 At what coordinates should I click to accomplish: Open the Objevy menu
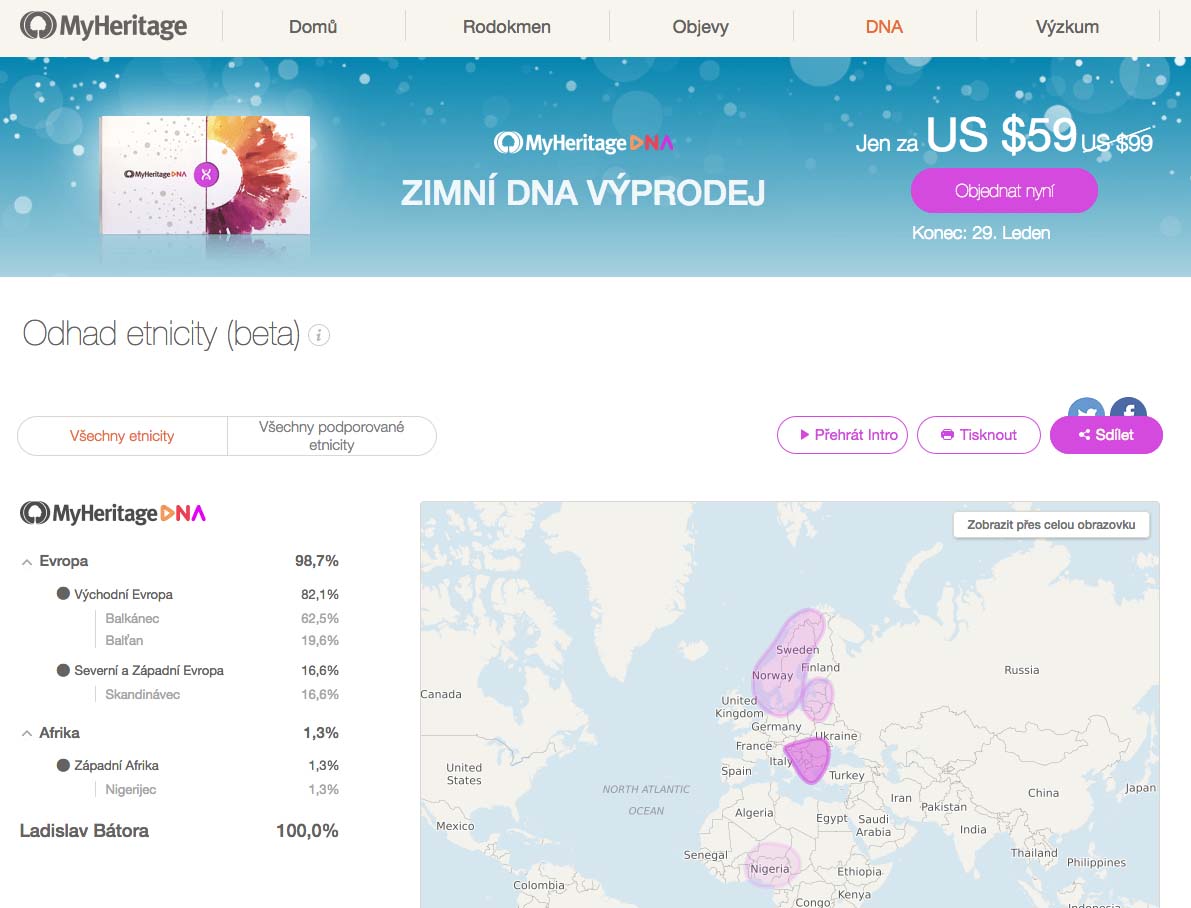tap(700, 27)
